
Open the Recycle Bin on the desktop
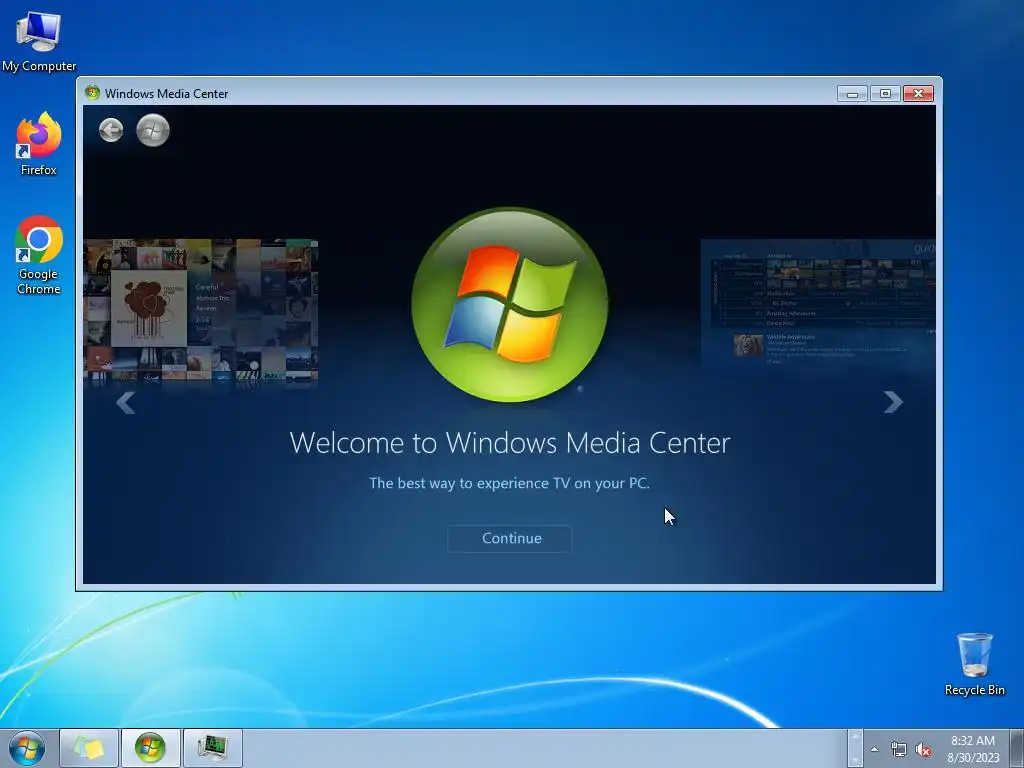pyautogui.click(x=974, y=664)
